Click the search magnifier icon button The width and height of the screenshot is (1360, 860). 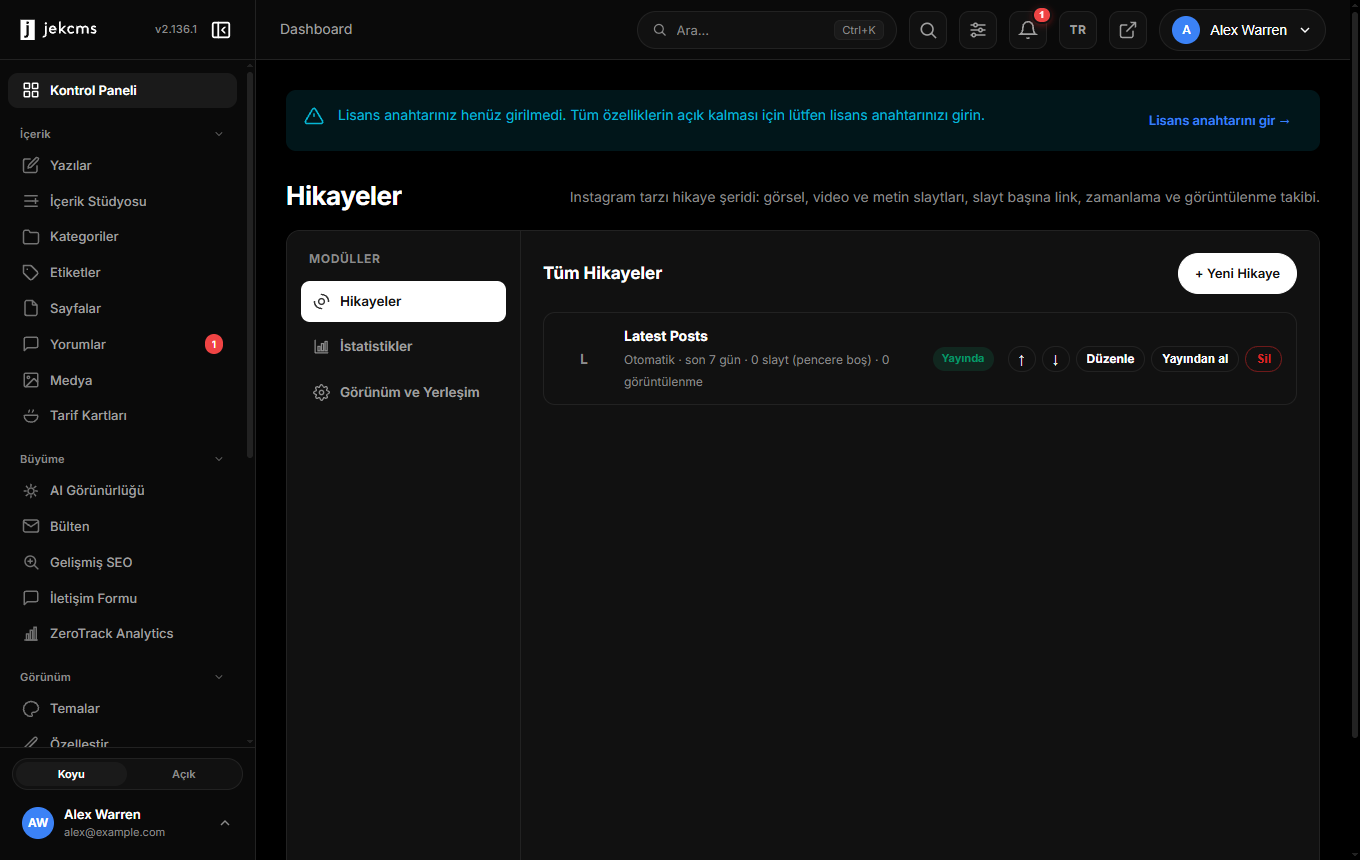coord(928,30)
